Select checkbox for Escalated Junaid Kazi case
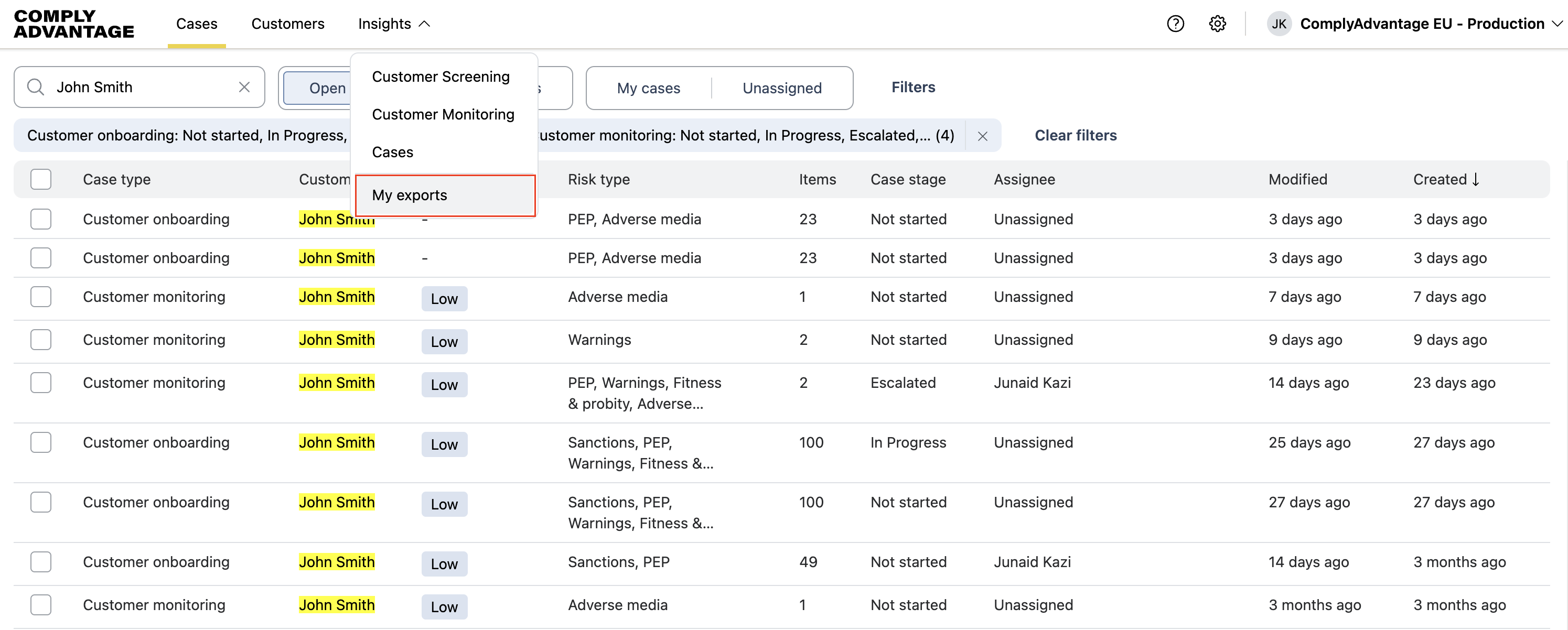1568x630 pixels. pyautogui.click(x=41, y=383)
